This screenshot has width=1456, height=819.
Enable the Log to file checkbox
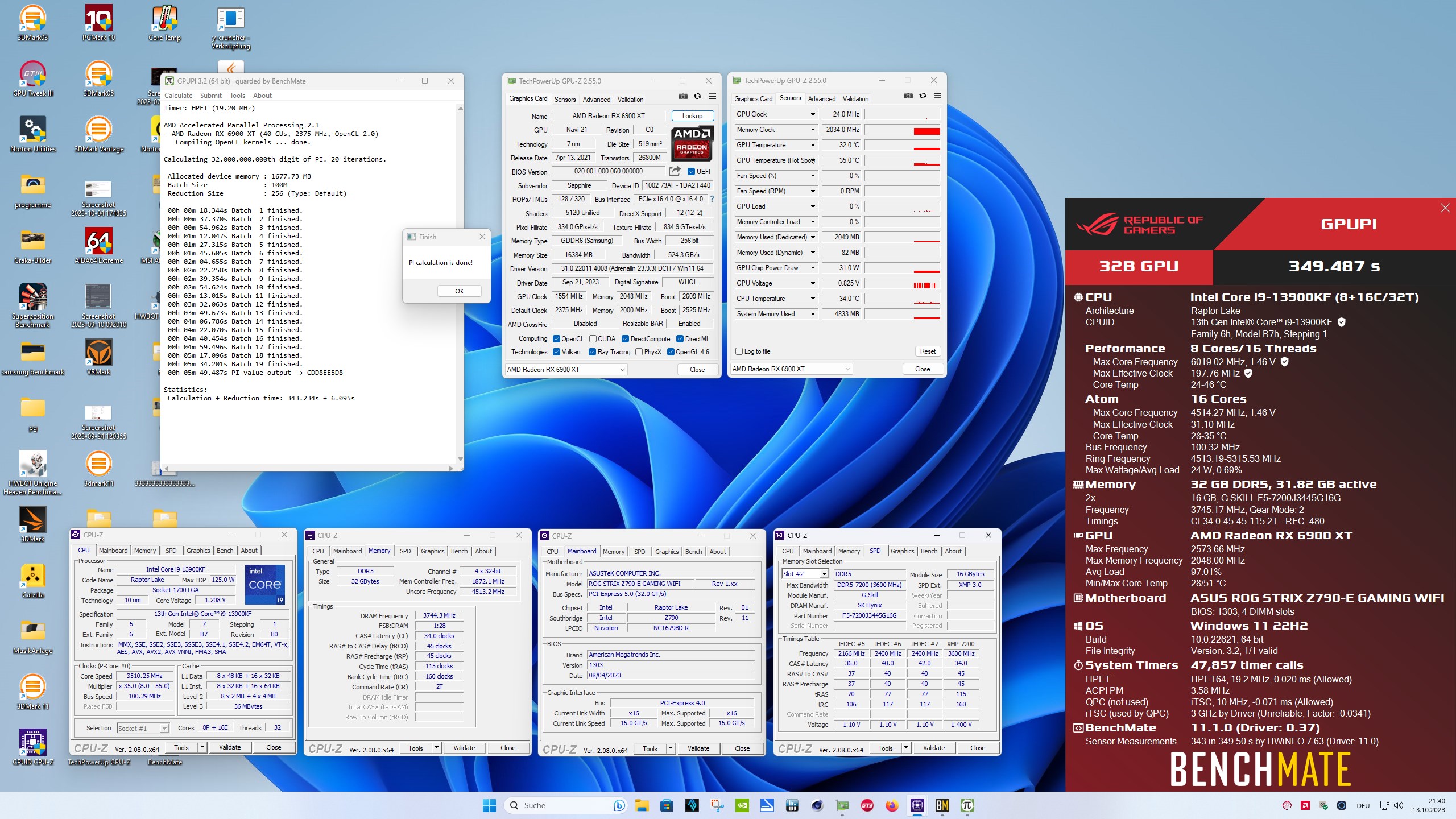point(739,351)
